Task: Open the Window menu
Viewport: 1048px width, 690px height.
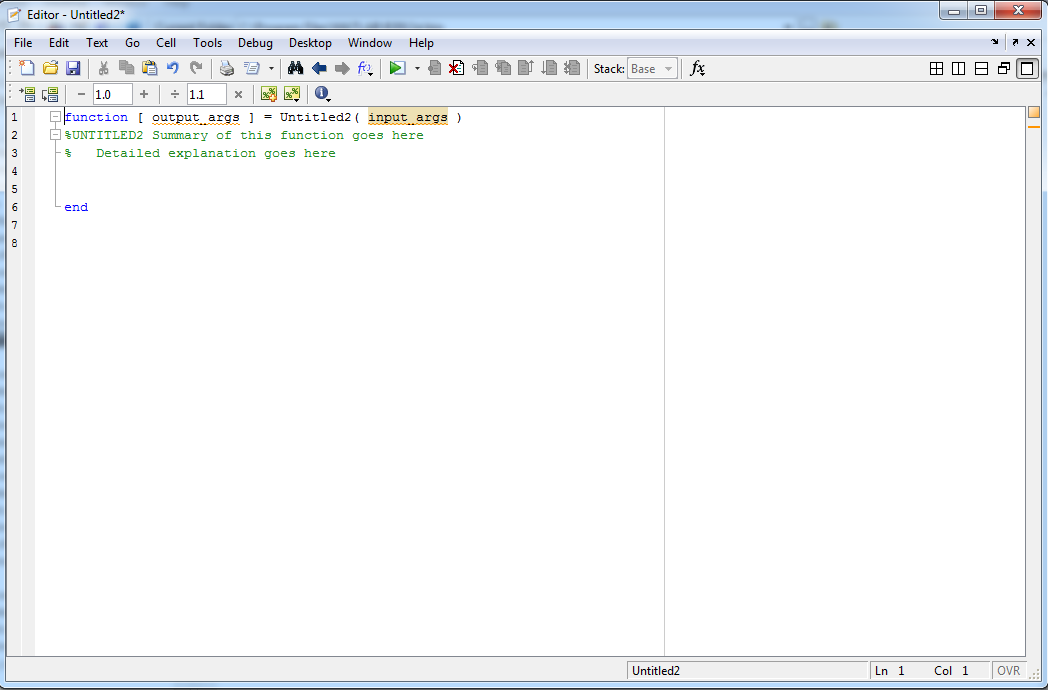Action: coord(370,43)
